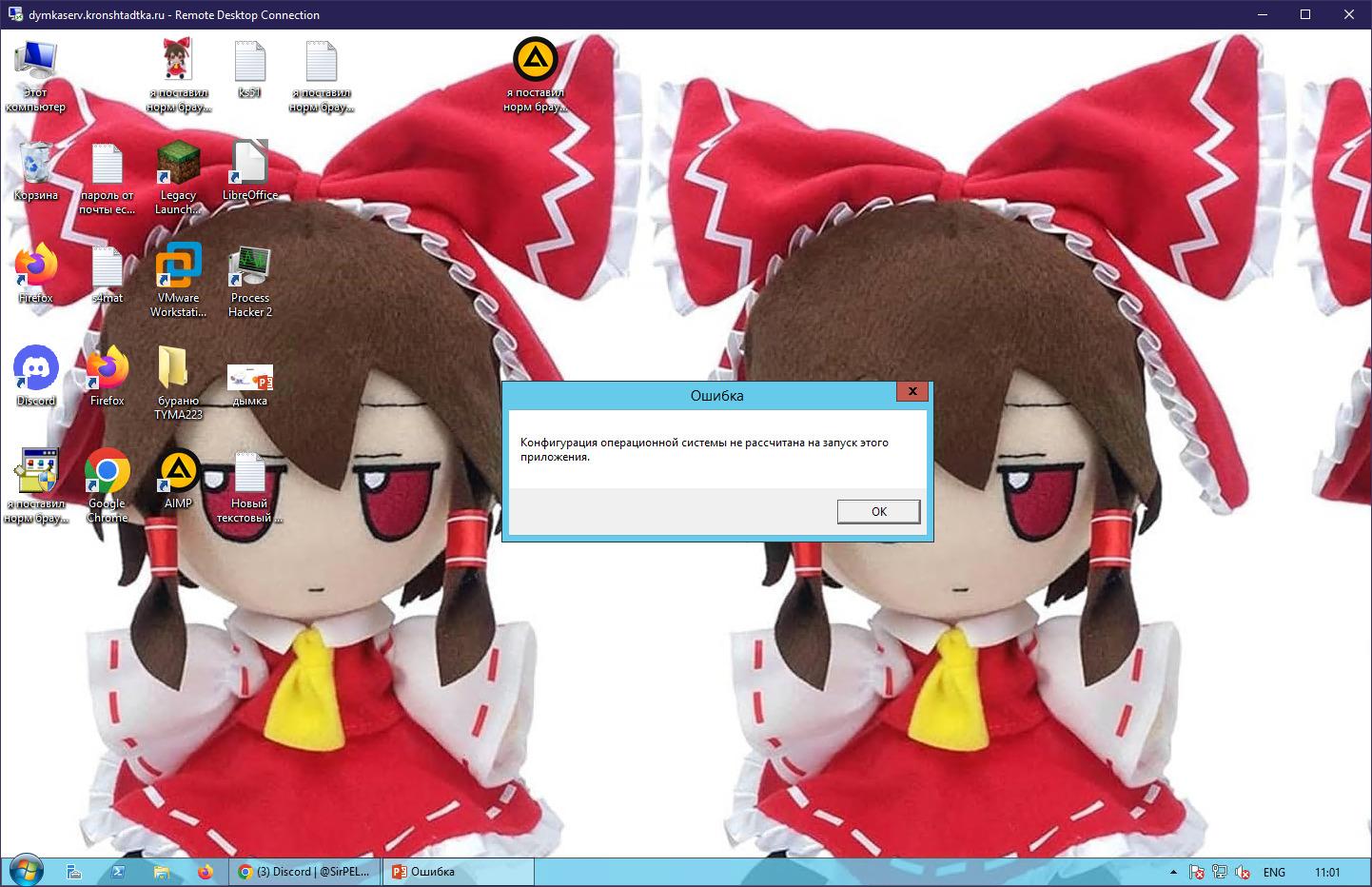Viewport: 1372px width, 887px height.
Task: Select the Firefox shortcut beside the Discord icon
Action: [x=107, y=378]
